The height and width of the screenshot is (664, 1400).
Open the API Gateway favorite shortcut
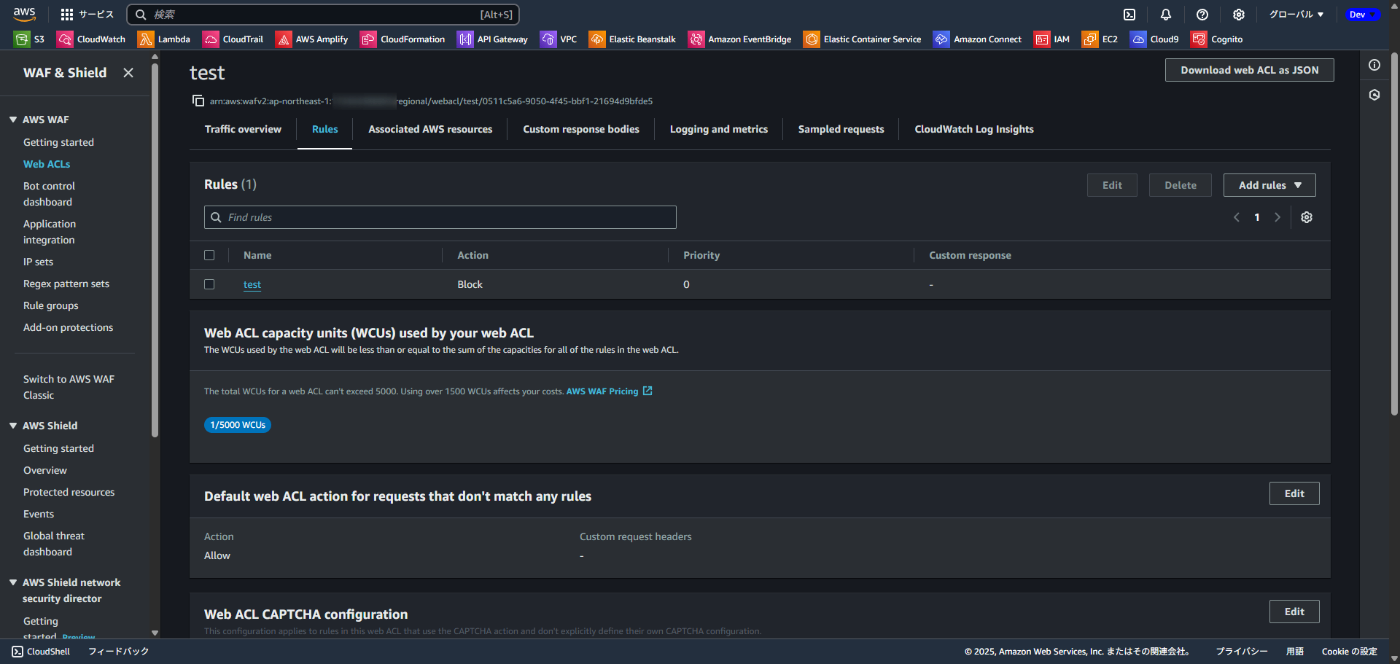(x=493, y=39)
